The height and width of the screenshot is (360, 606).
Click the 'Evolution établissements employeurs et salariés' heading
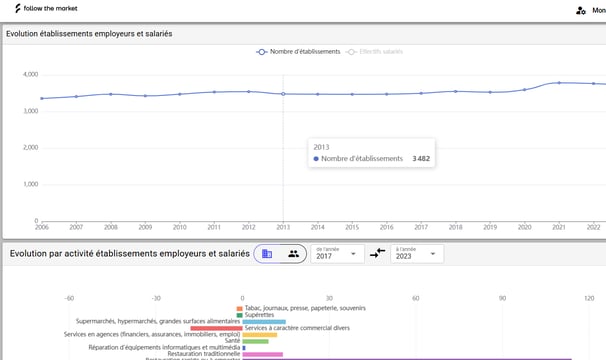(89, 34)
